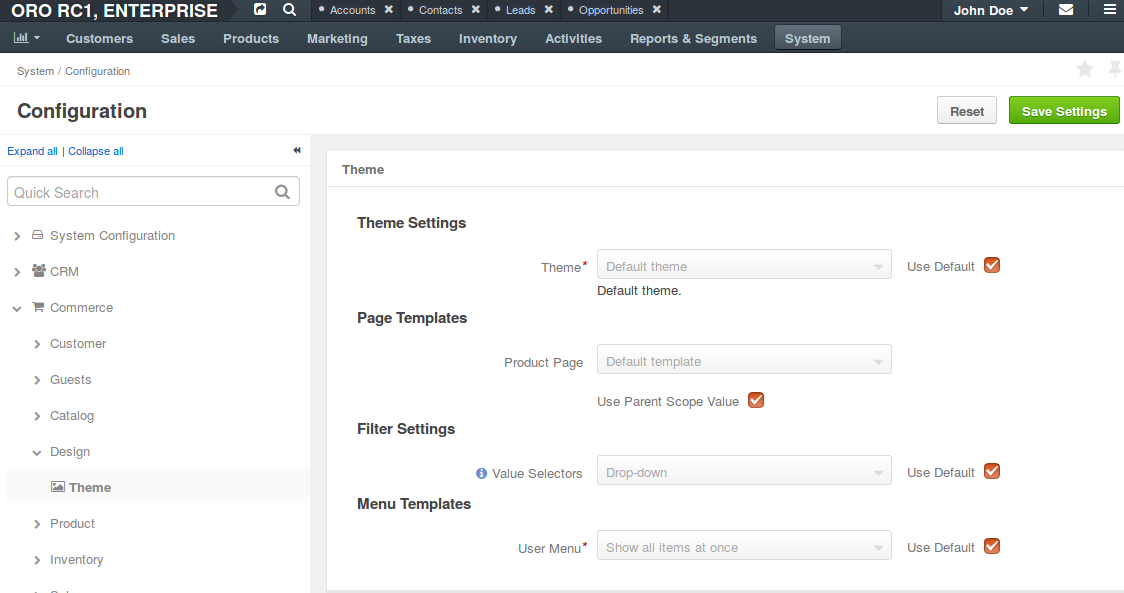Image resolution: width=1124 pixels, height=593 pixels.
Task: Toggle Use Parent Scope Value checkbox
Action: 756,400
